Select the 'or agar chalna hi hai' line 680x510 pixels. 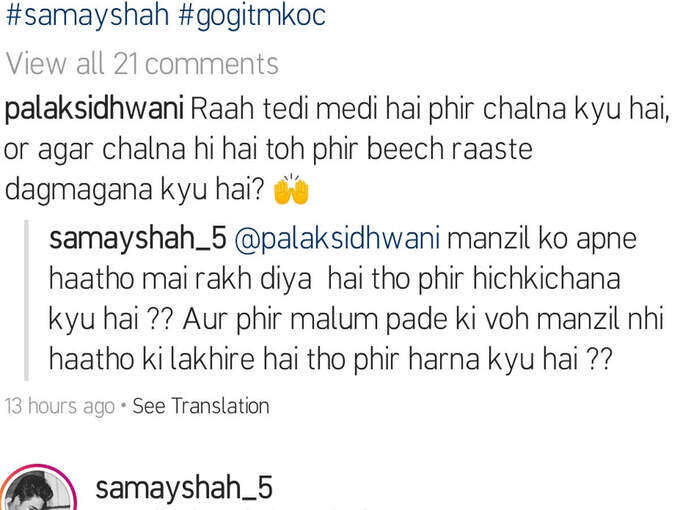click(x=268, y=149)
